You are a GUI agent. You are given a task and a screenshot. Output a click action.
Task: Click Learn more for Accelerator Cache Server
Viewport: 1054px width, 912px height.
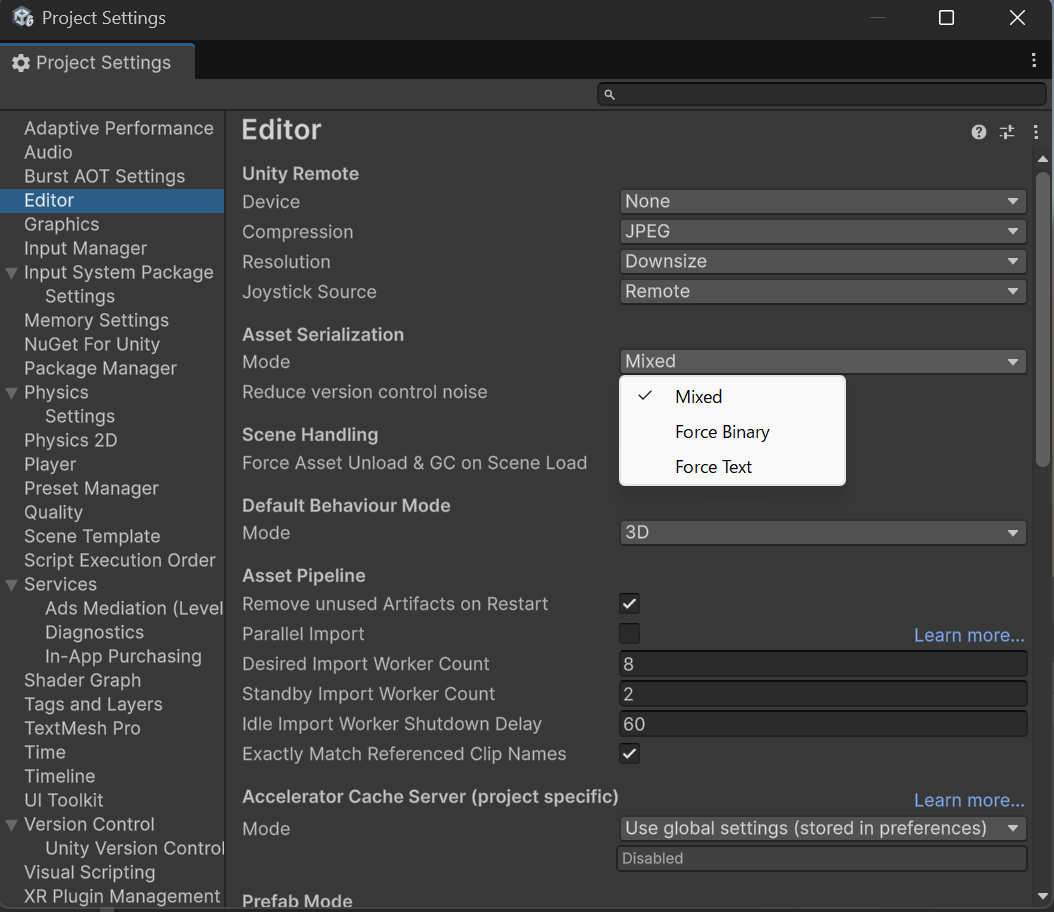969,800
